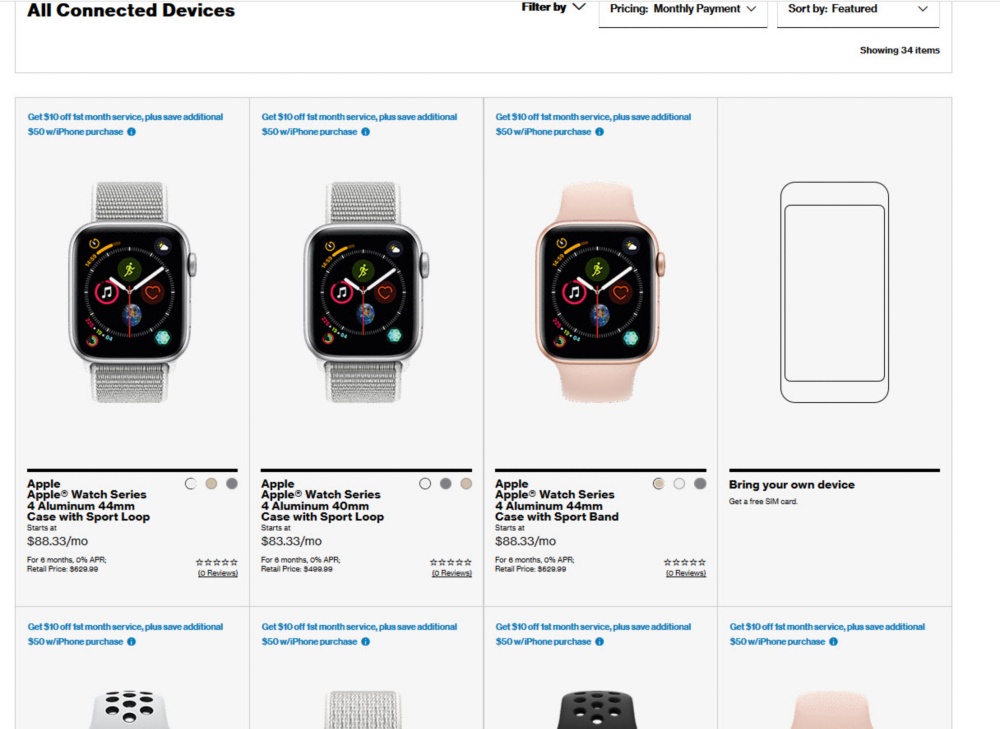Viewport: 1000px width, 729px height.
Task: Click star rating of 44mm Sport Loop
Action: coord(217,562)
